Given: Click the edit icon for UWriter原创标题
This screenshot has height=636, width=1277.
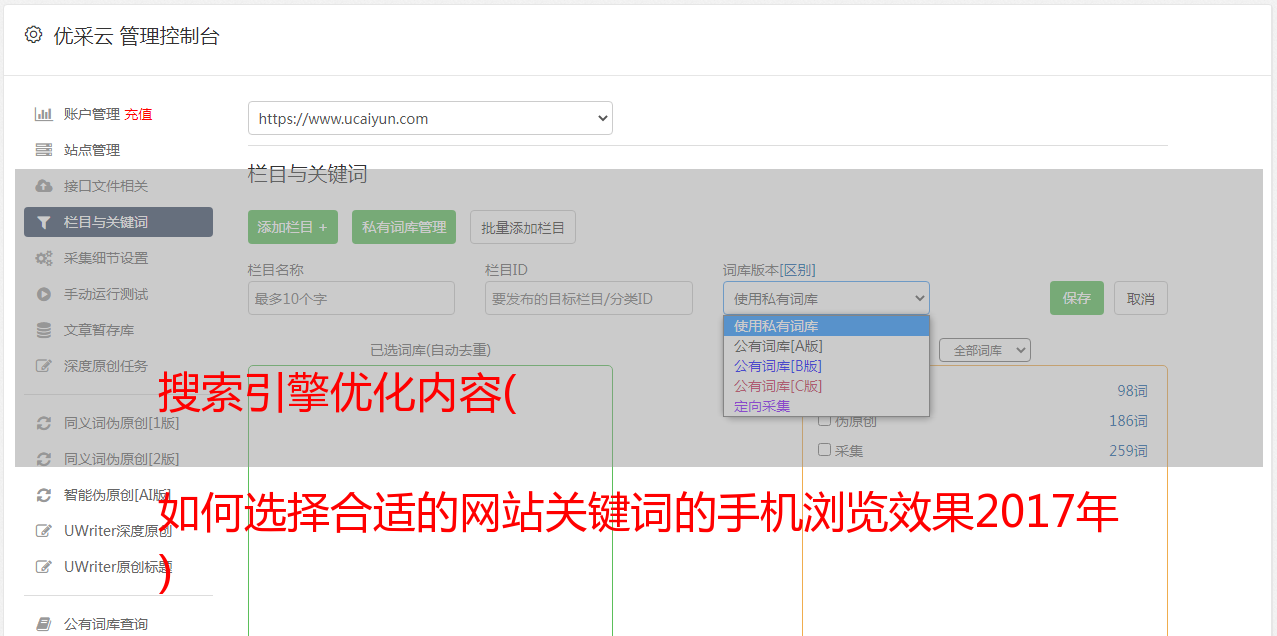Looking at the screenshot, I should [43, 567].
